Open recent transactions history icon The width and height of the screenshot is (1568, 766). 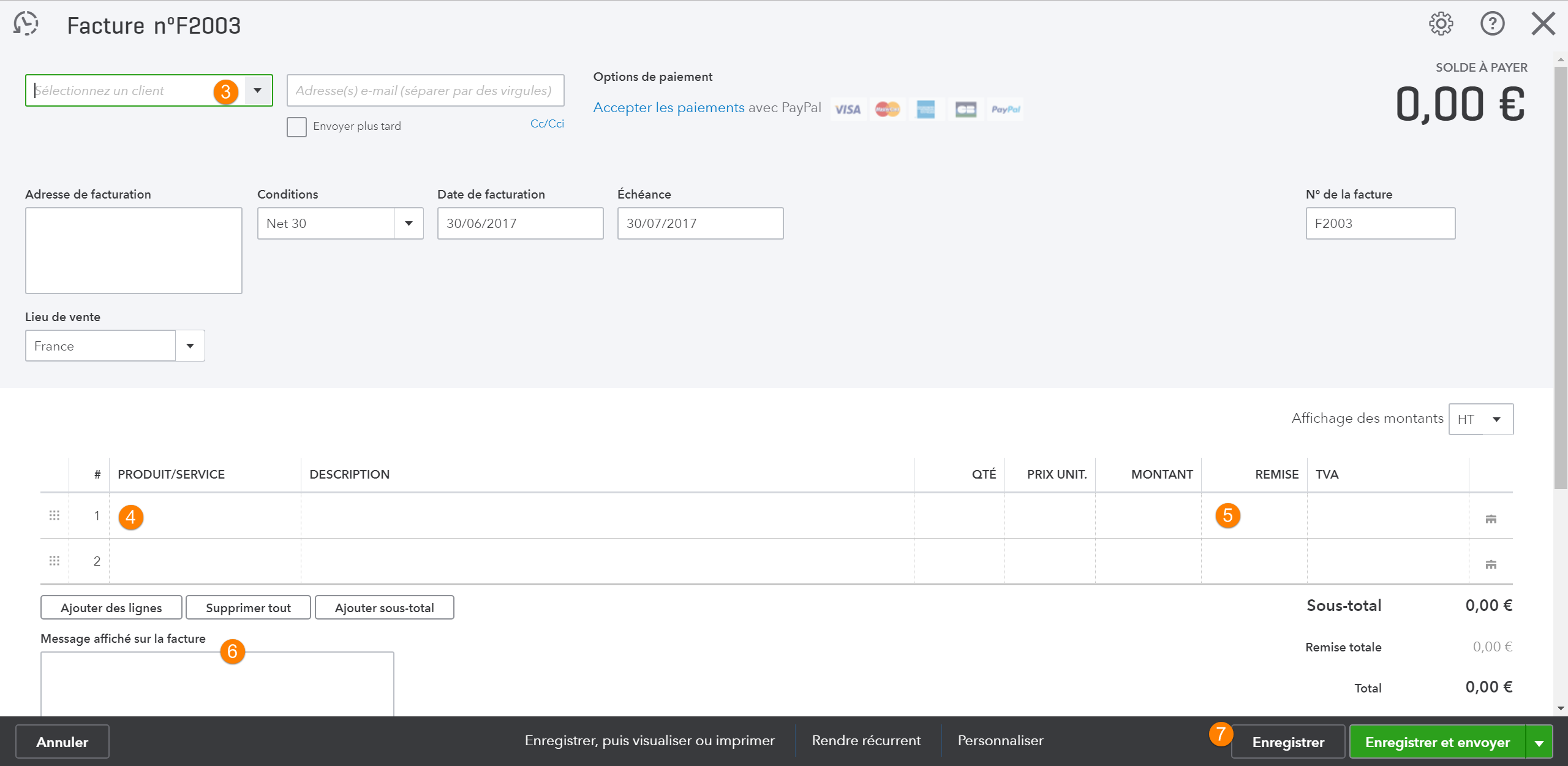(x=26, y=25)
